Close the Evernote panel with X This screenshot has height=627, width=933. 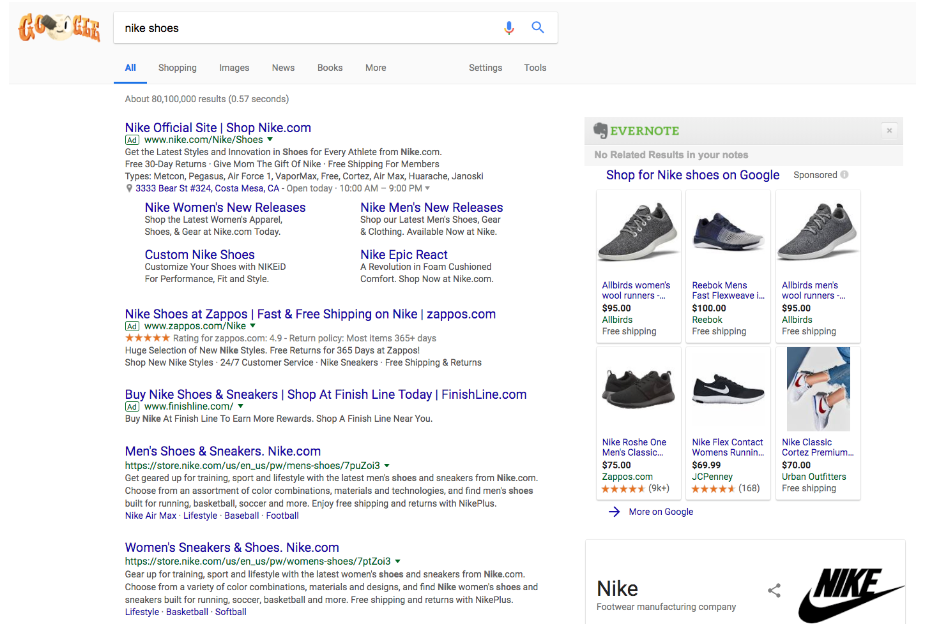tap(889, 130)
